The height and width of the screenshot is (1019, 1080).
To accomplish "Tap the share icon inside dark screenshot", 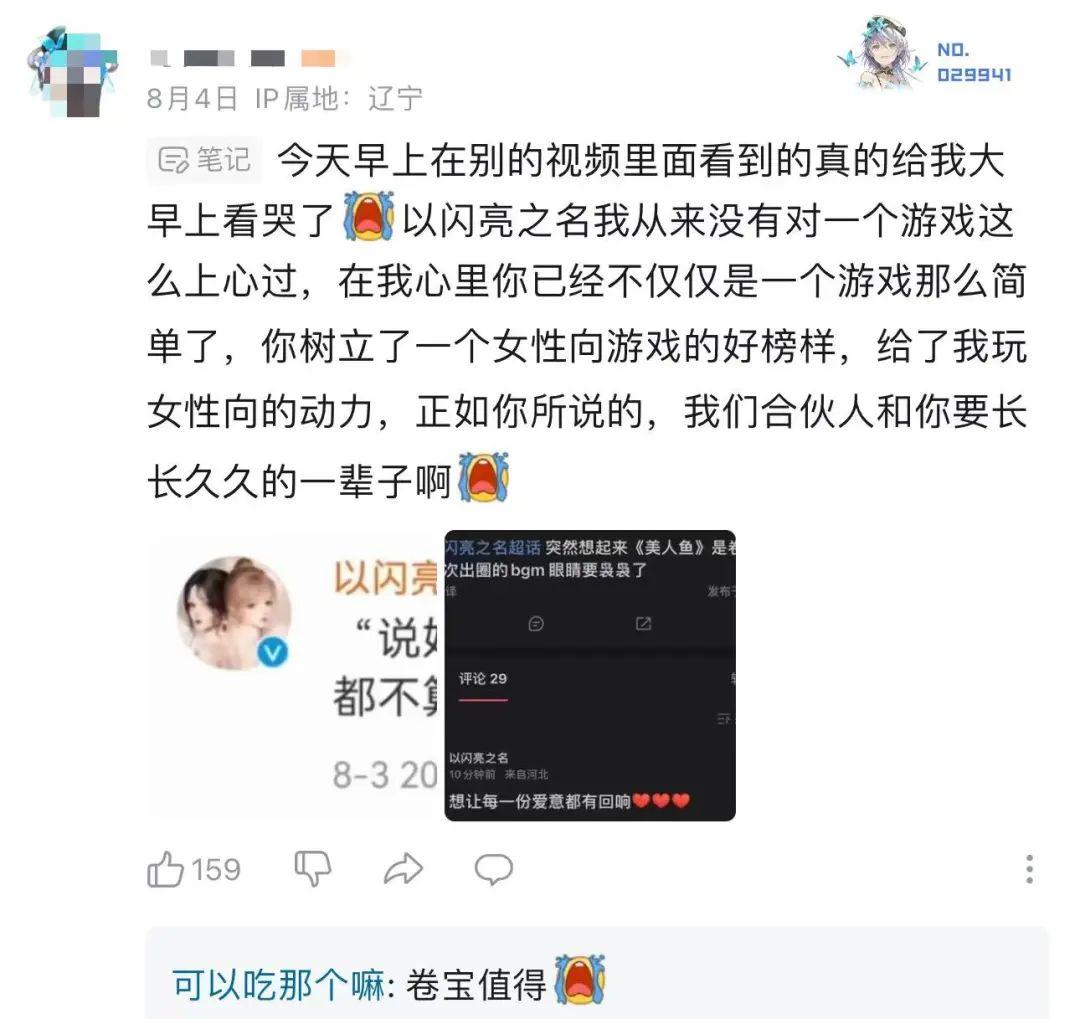I will 643,624.
